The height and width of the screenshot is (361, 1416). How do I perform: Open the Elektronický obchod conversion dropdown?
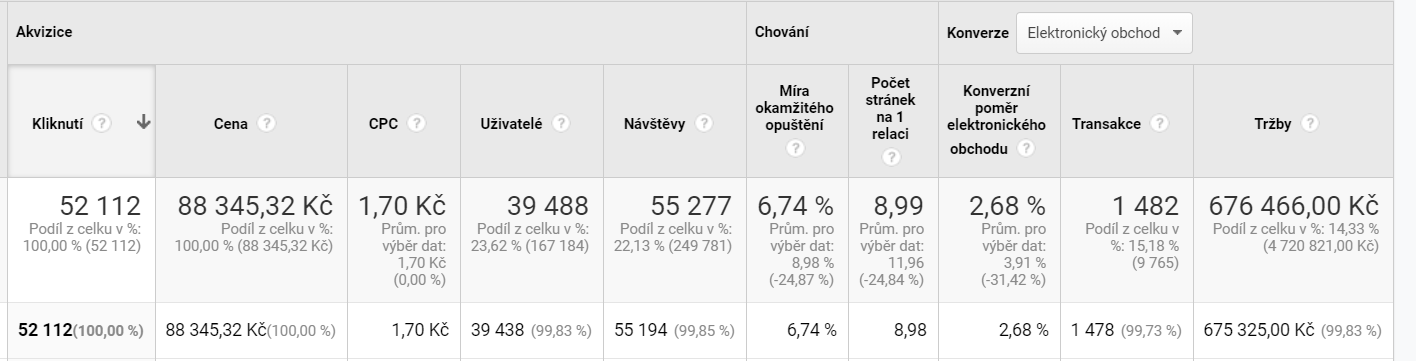1104,33
